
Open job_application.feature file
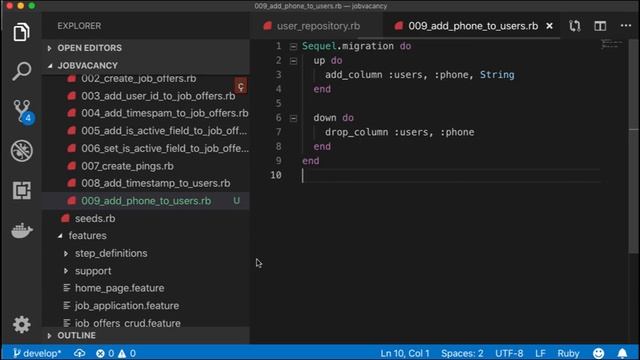(x=145, y=306)
